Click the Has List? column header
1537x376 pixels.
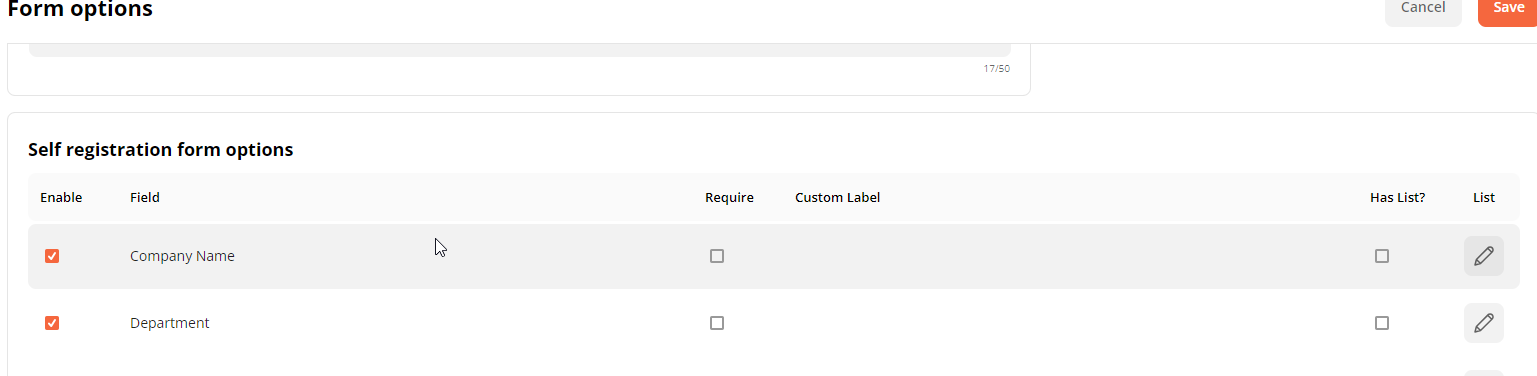click(1397, 197)
